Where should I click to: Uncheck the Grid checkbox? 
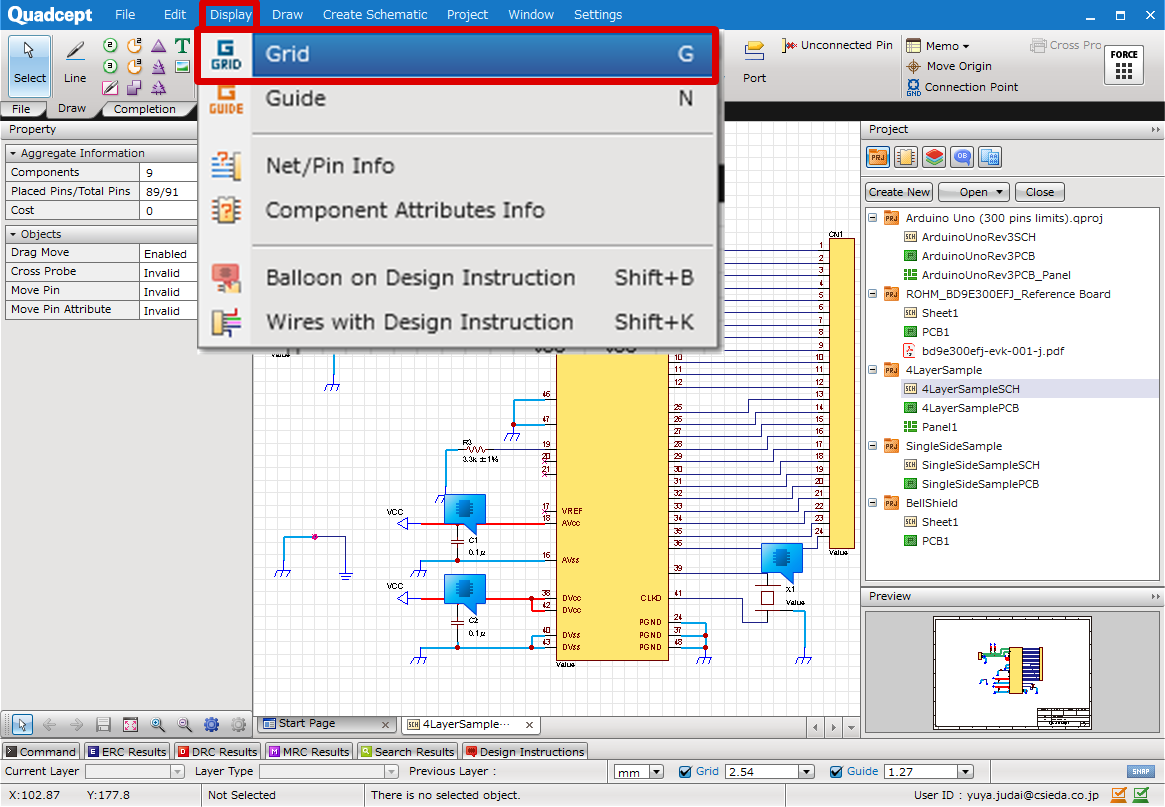click(x=685, y=772)
